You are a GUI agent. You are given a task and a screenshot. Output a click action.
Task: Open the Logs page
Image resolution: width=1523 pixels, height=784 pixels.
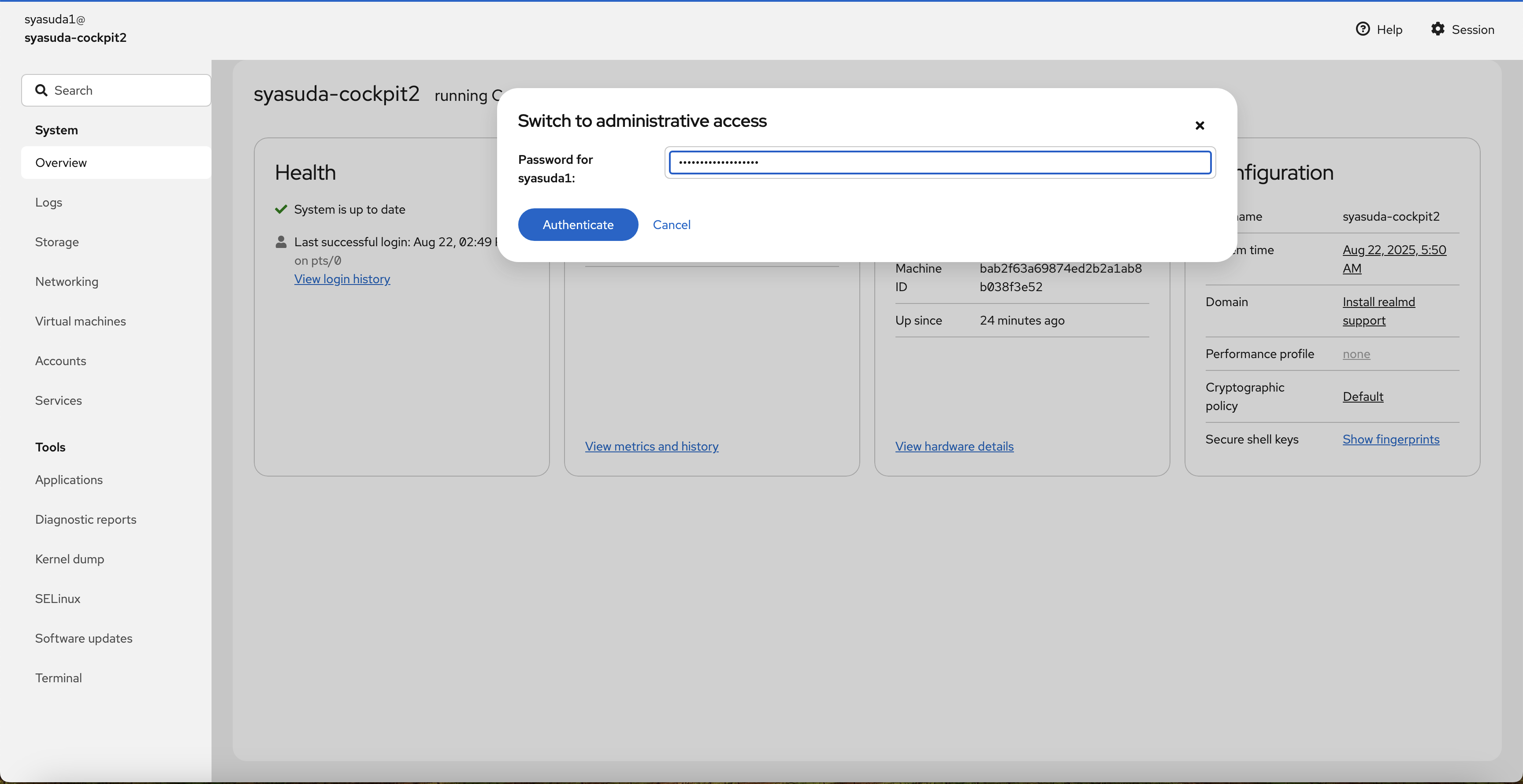point(48,202)
